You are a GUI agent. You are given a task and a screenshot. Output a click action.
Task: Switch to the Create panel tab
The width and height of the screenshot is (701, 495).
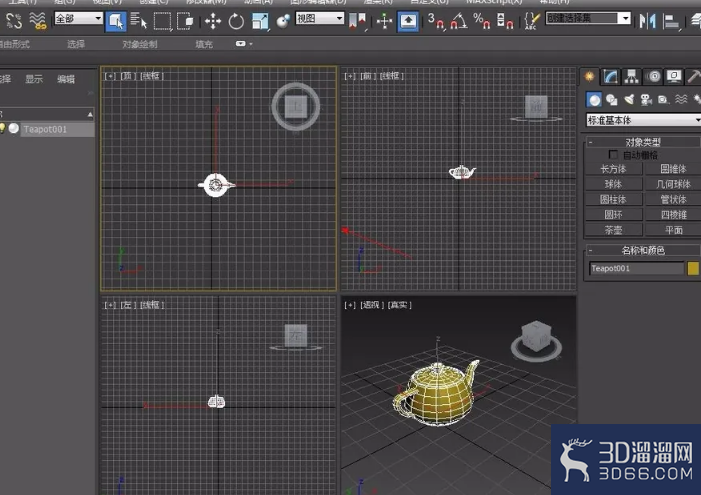589,77
